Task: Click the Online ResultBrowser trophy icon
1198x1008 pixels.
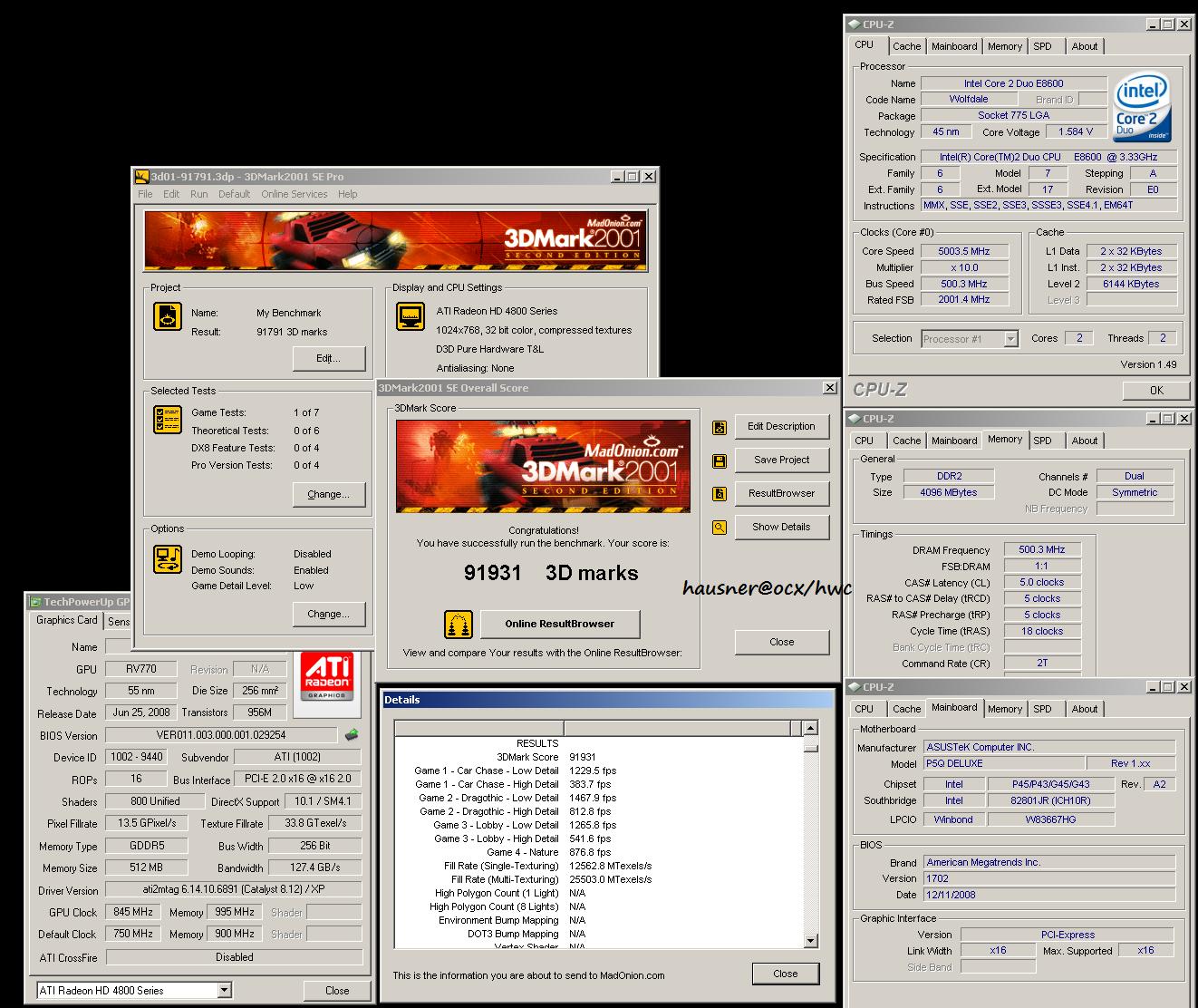Action: coord(459,625)
